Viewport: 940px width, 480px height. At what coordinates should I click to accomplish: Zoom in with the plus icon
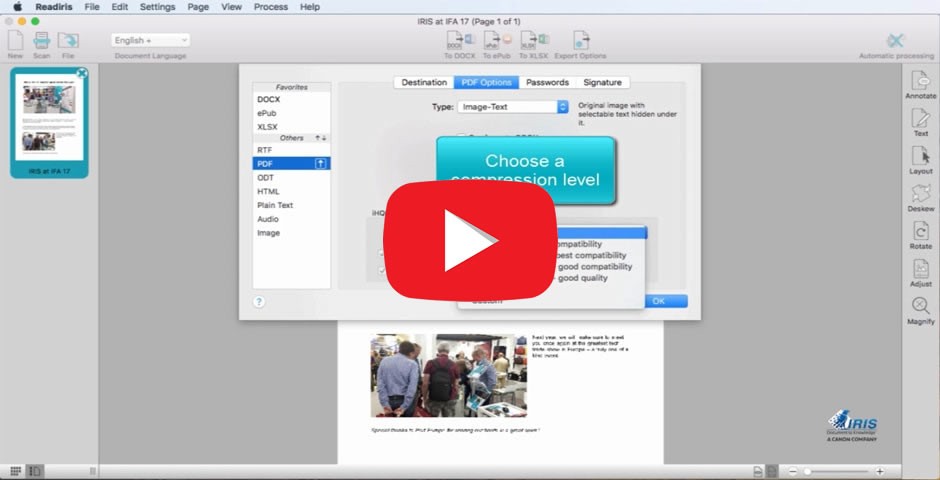pos(879,472)
